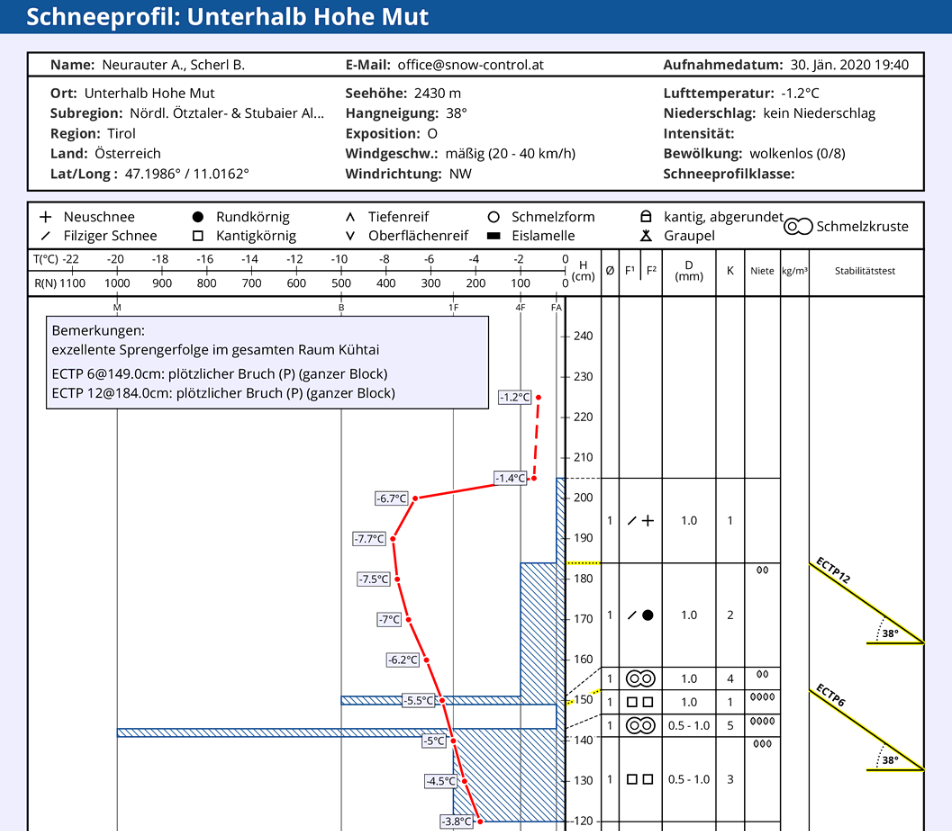952x831 pixels.
Task: Click the -4.5°C temperature label
Action: coord(441,781)
